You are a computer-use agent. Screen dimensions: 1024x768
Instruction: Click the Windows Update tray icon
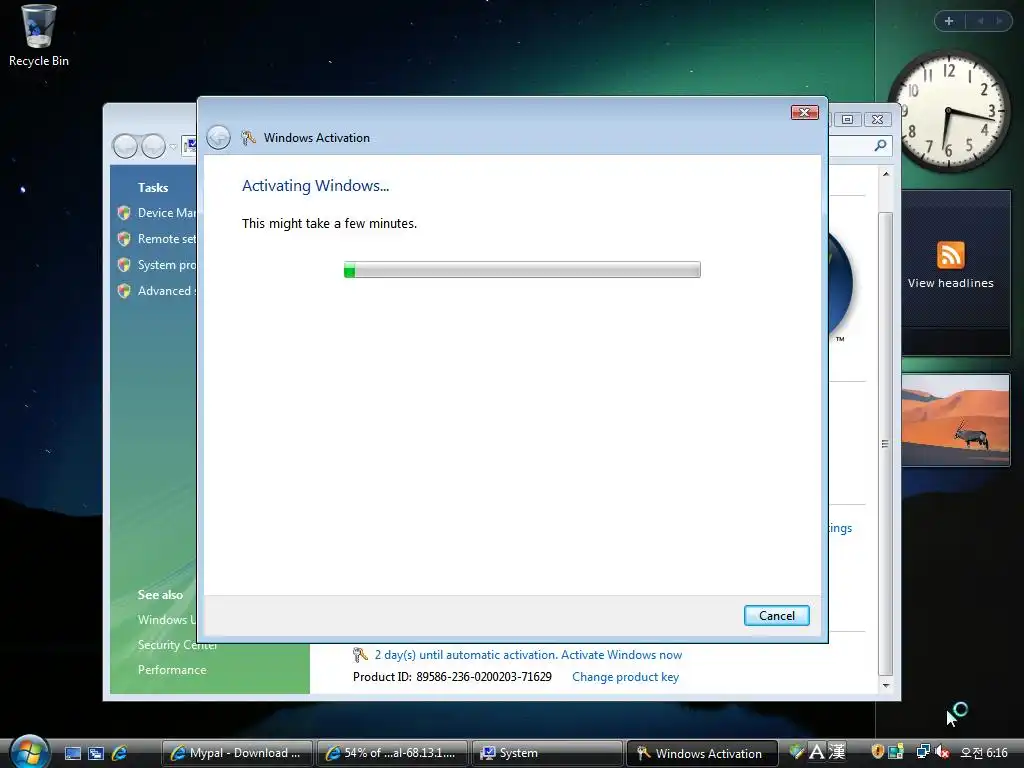coord(896,752)
